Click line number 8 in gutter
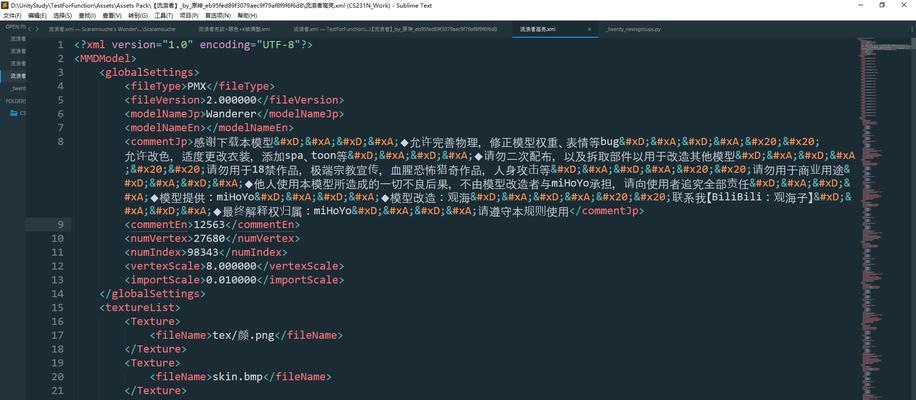The image size is (916, 400). click(x=61, y=141)
